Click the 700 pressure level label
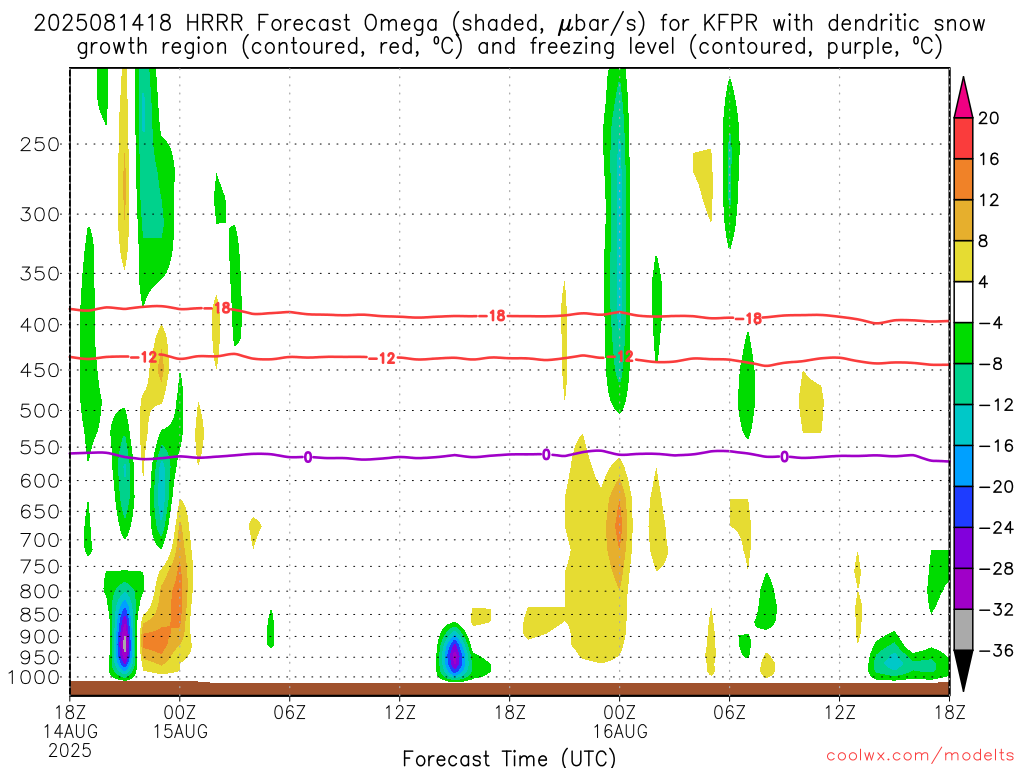This screenshot has height=768, width=1024. coord(40,540)
